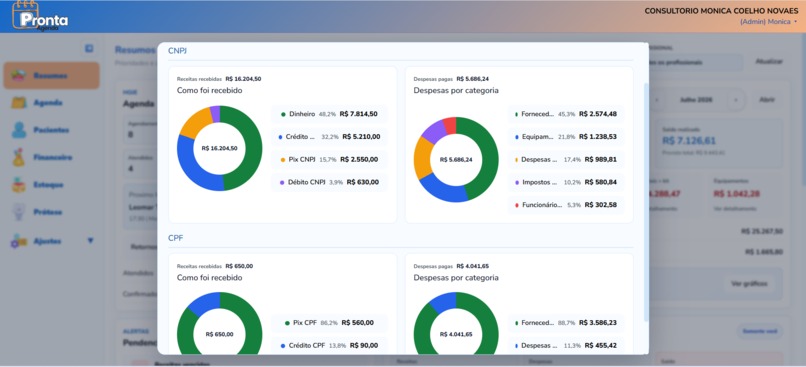This screenshot has height=367, width=806.
Task: Click the CNPJ donut center total R$ 16.204,50
Action: pyautogui.click(x=219, y=148)
